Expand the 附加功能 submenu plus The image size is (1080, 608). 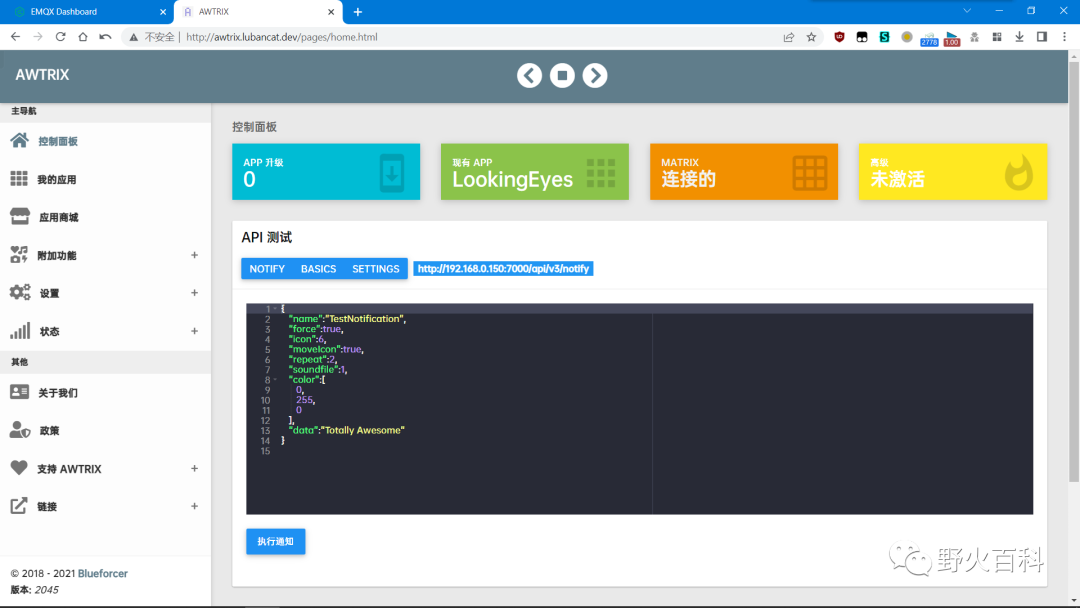[194, 255]
